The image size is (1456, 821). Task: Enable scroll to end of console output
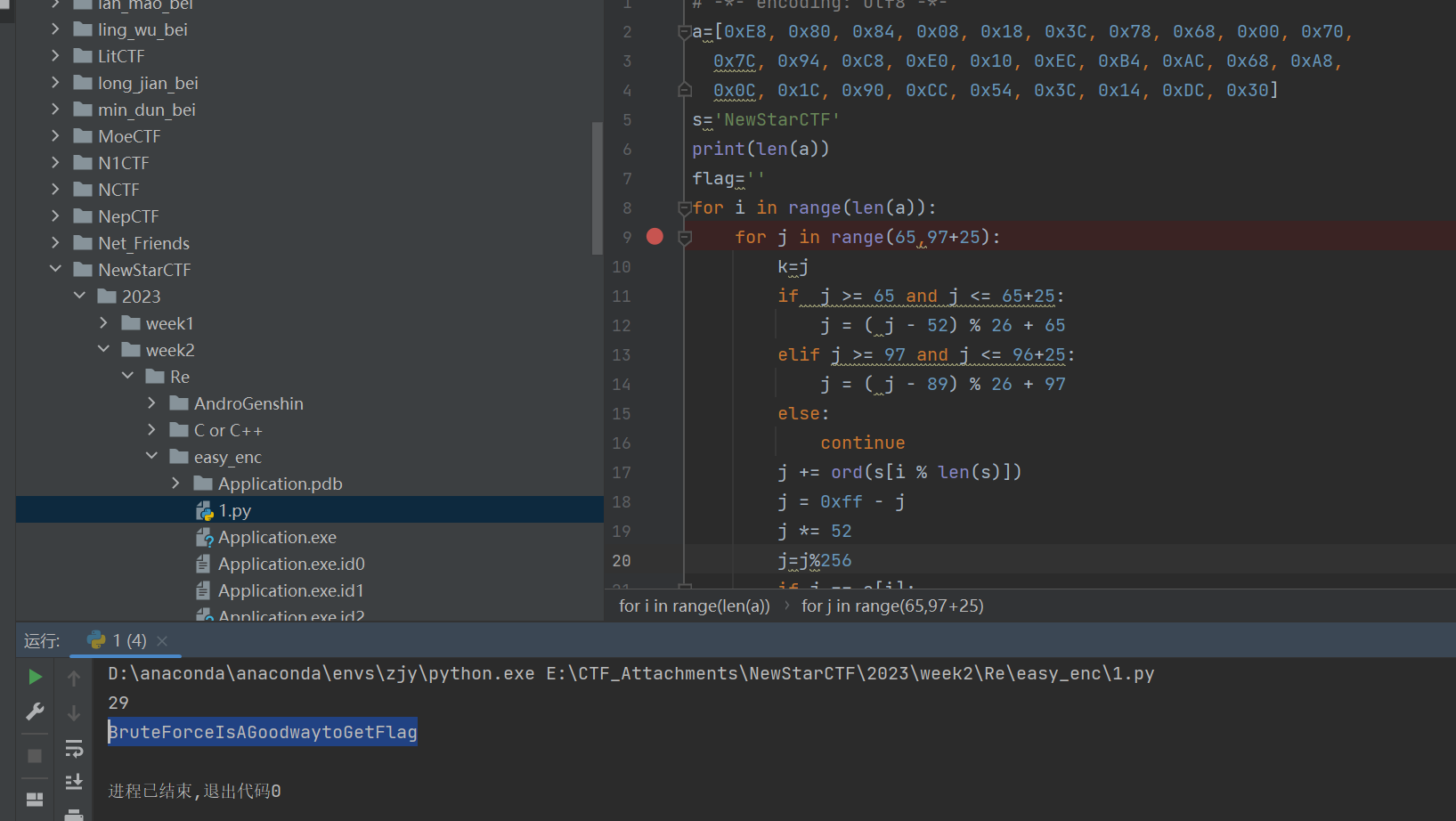point(74,782)
